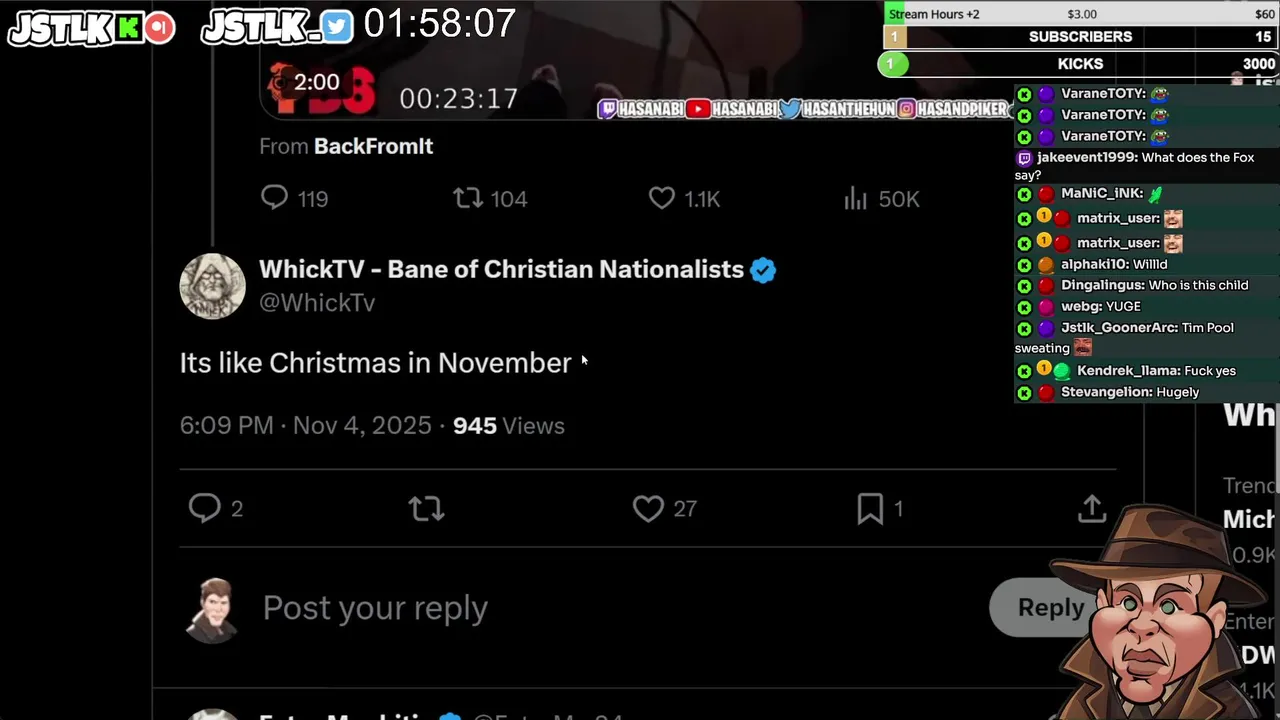Click the gray Reply button
The width and height of the screenshot is (1280, 720).
1050,607
